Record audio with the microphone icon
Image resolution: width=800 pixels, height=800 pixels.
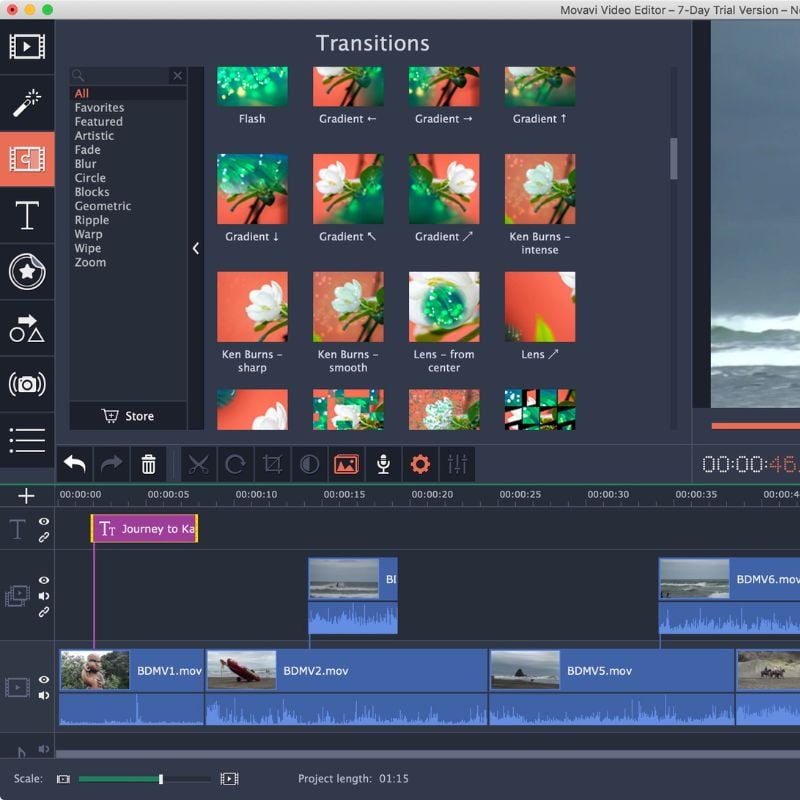[383, 464]
